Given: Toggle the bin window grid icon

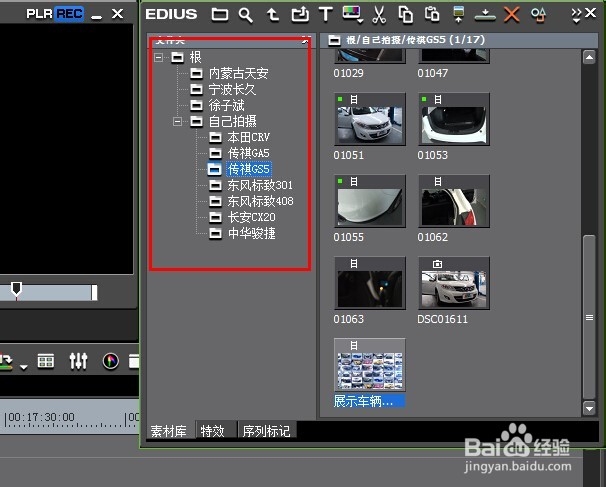Looking at the screenshot, I should pyautogui.click(x=46, y=361).
